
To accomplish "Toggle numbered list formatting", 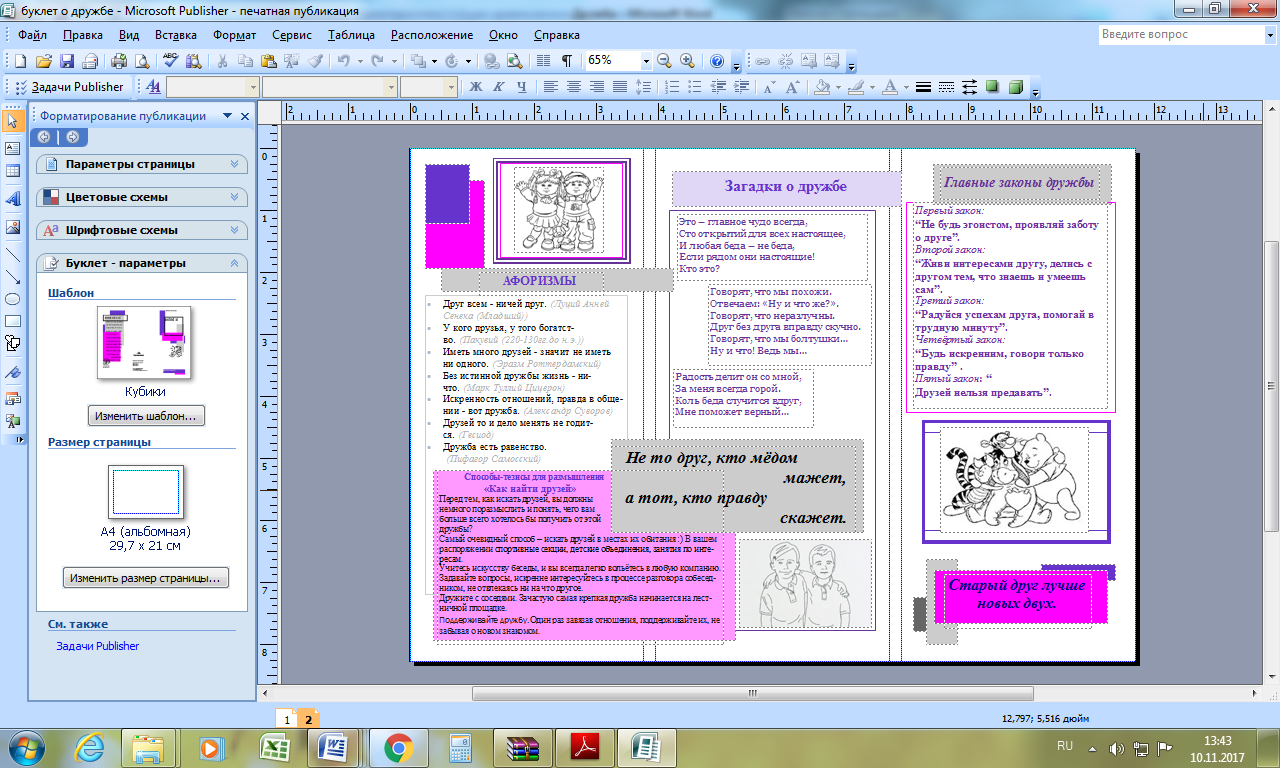I will (x=671, y=87).
